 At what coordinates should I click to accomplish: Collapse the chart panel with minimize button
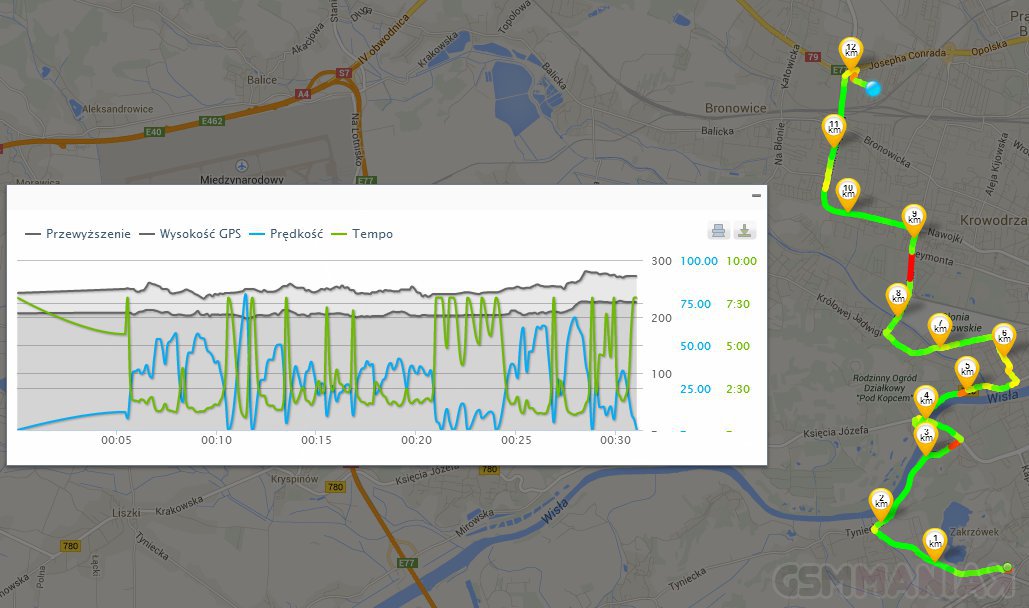[756, 195]
